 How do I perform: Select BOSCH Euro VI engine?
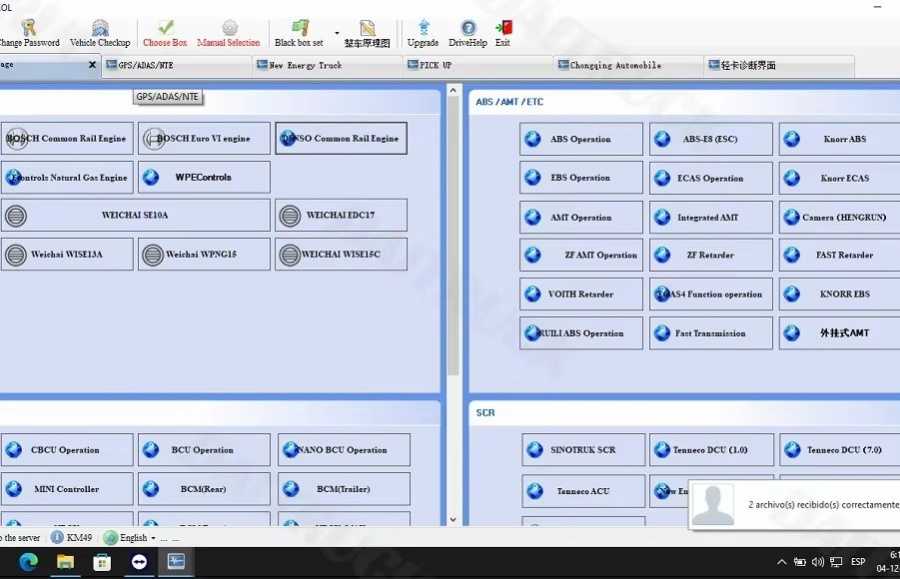click(x=204, y=138)
